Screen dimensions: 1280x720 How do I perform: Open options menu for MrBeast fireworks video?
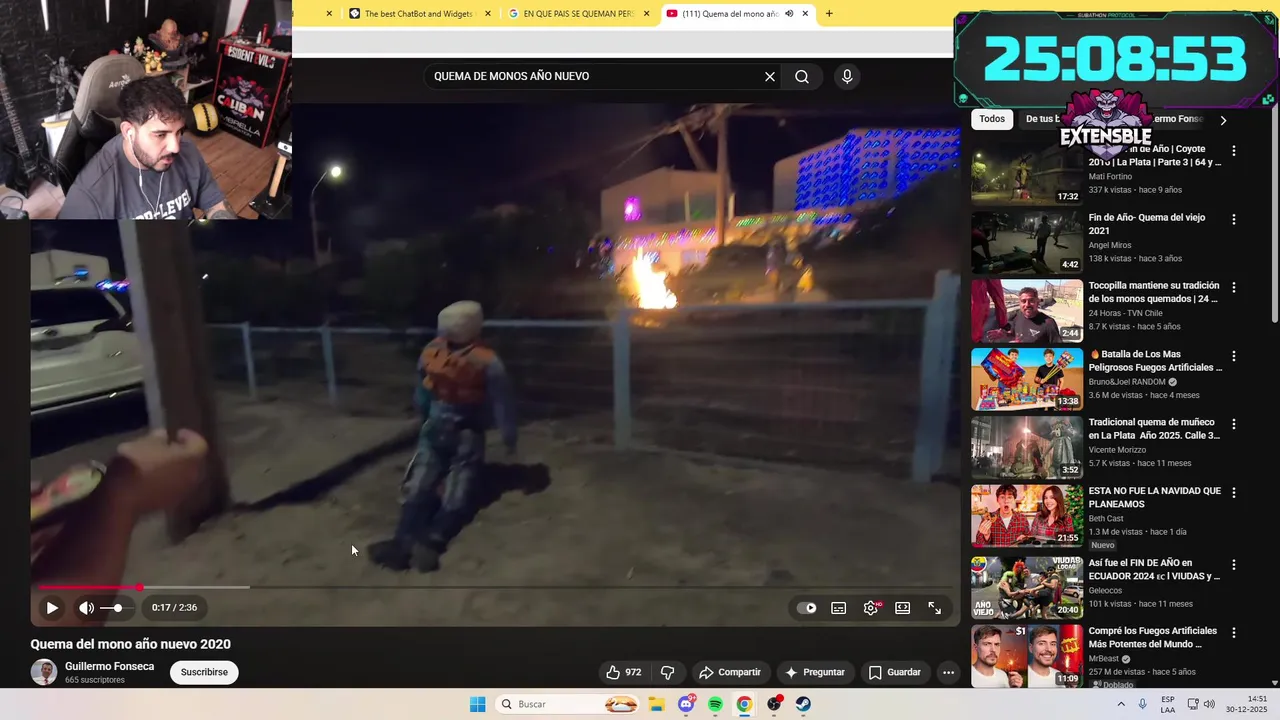1234,633
